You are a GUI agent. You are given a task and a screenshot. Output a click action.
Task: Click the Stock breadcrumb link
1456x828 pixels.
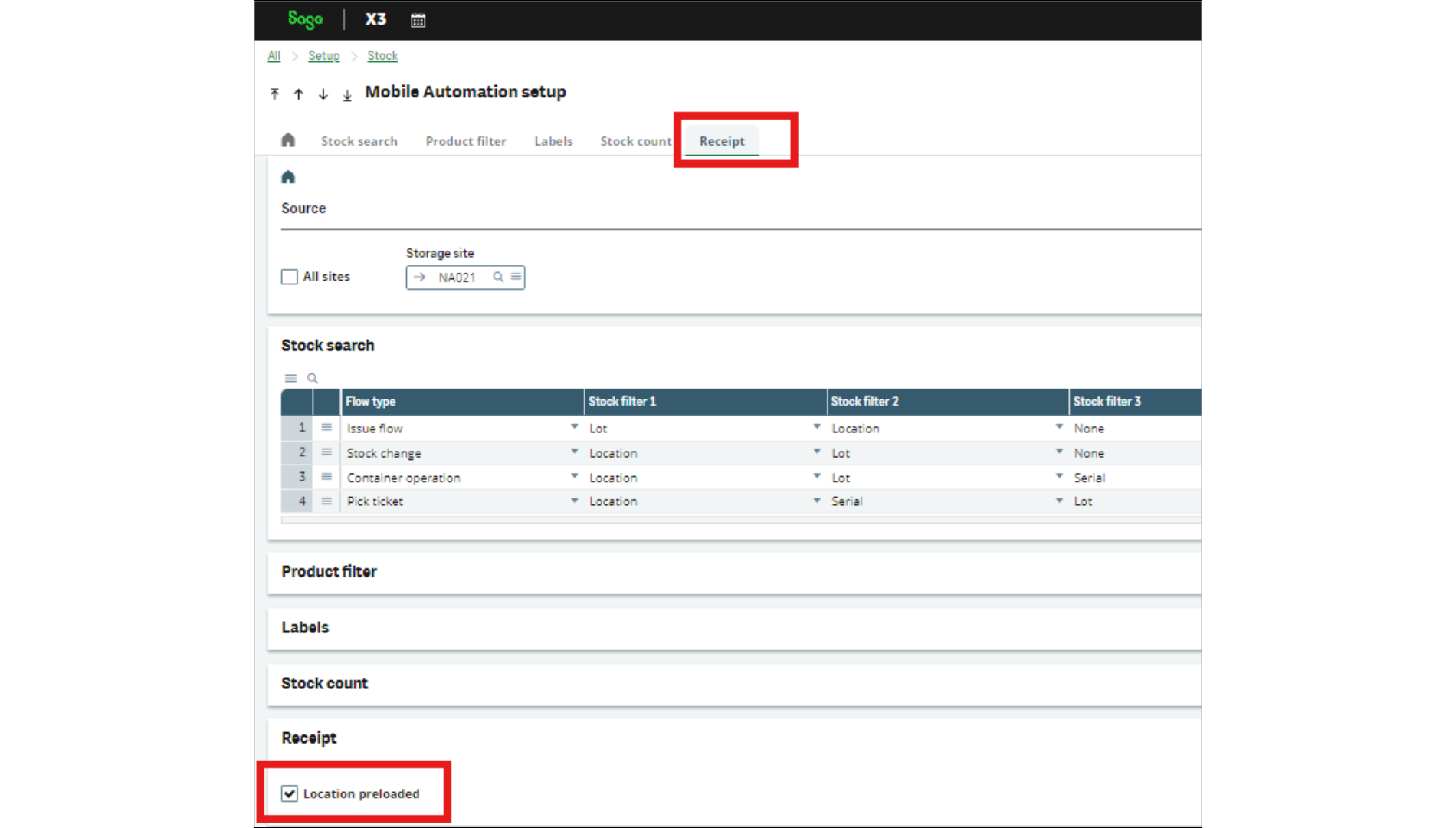(x=382, y=56)
